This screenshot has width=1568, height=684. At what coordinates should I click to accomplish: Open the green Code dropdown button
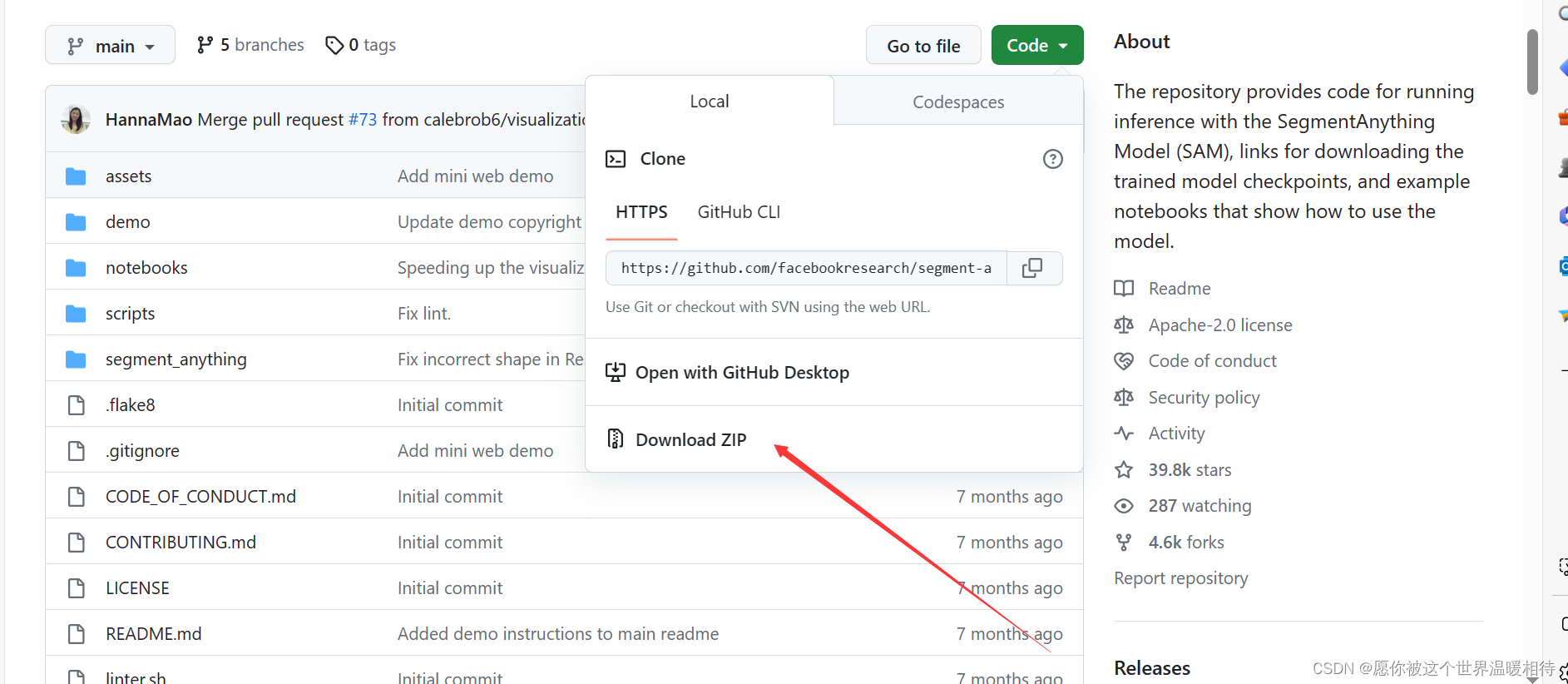(1037, 45)
